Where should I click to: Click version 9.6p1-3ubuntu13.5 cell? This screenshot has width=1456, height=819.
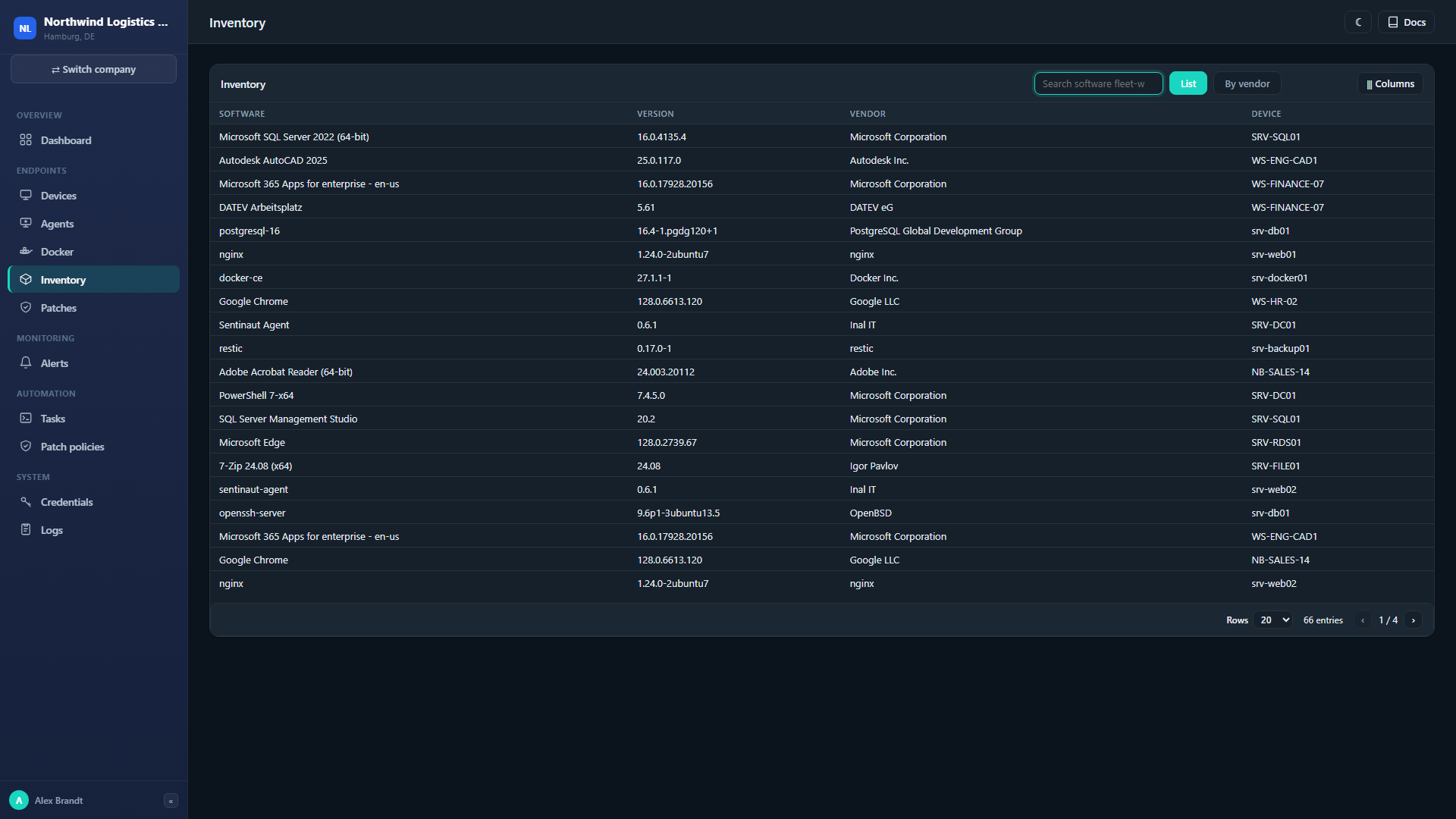[x=678, y=513]
